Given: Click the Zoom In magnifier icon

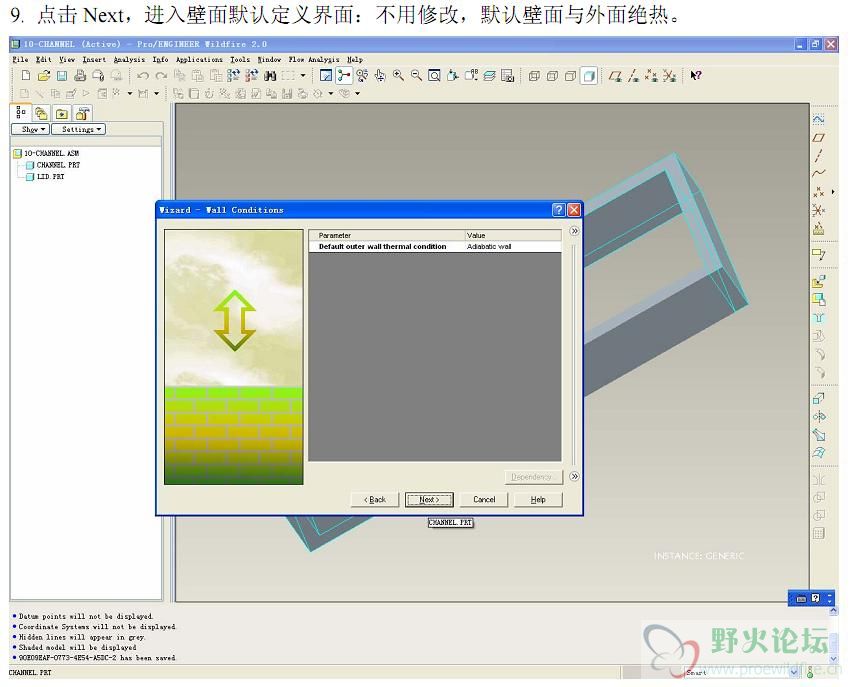Looking at the screenshot, I should click(398, 76).
